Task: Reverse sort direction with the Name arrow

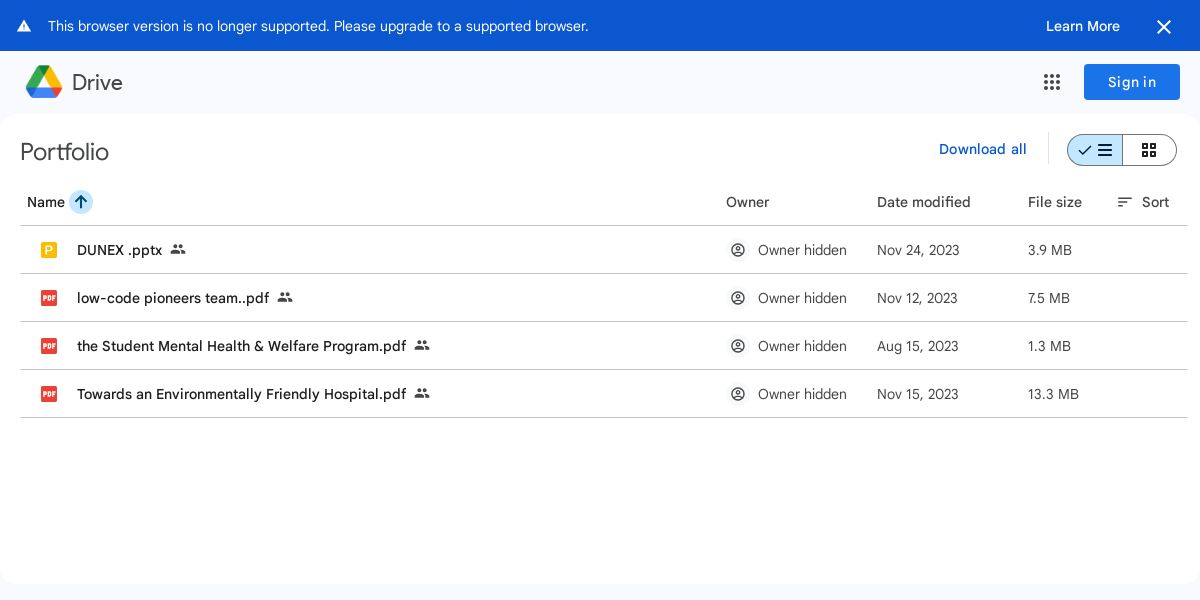Action: (81, 202)
